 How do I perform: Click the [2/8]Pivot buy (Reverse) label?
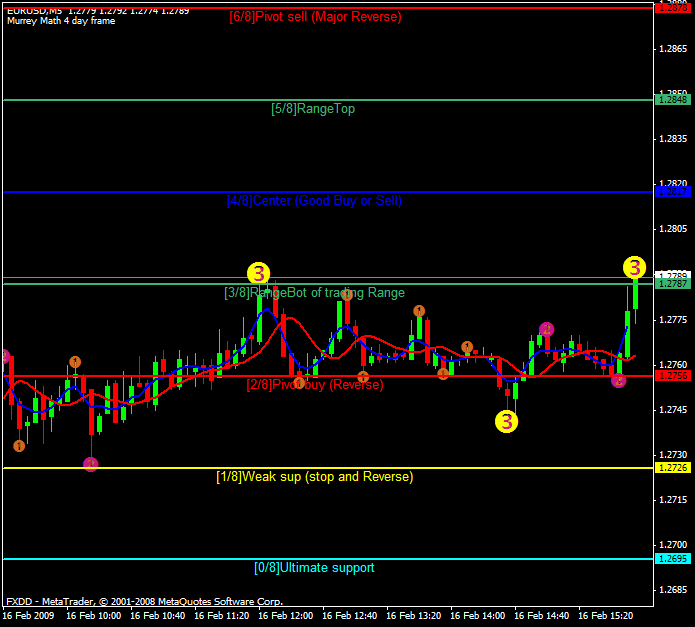[315, 384]
